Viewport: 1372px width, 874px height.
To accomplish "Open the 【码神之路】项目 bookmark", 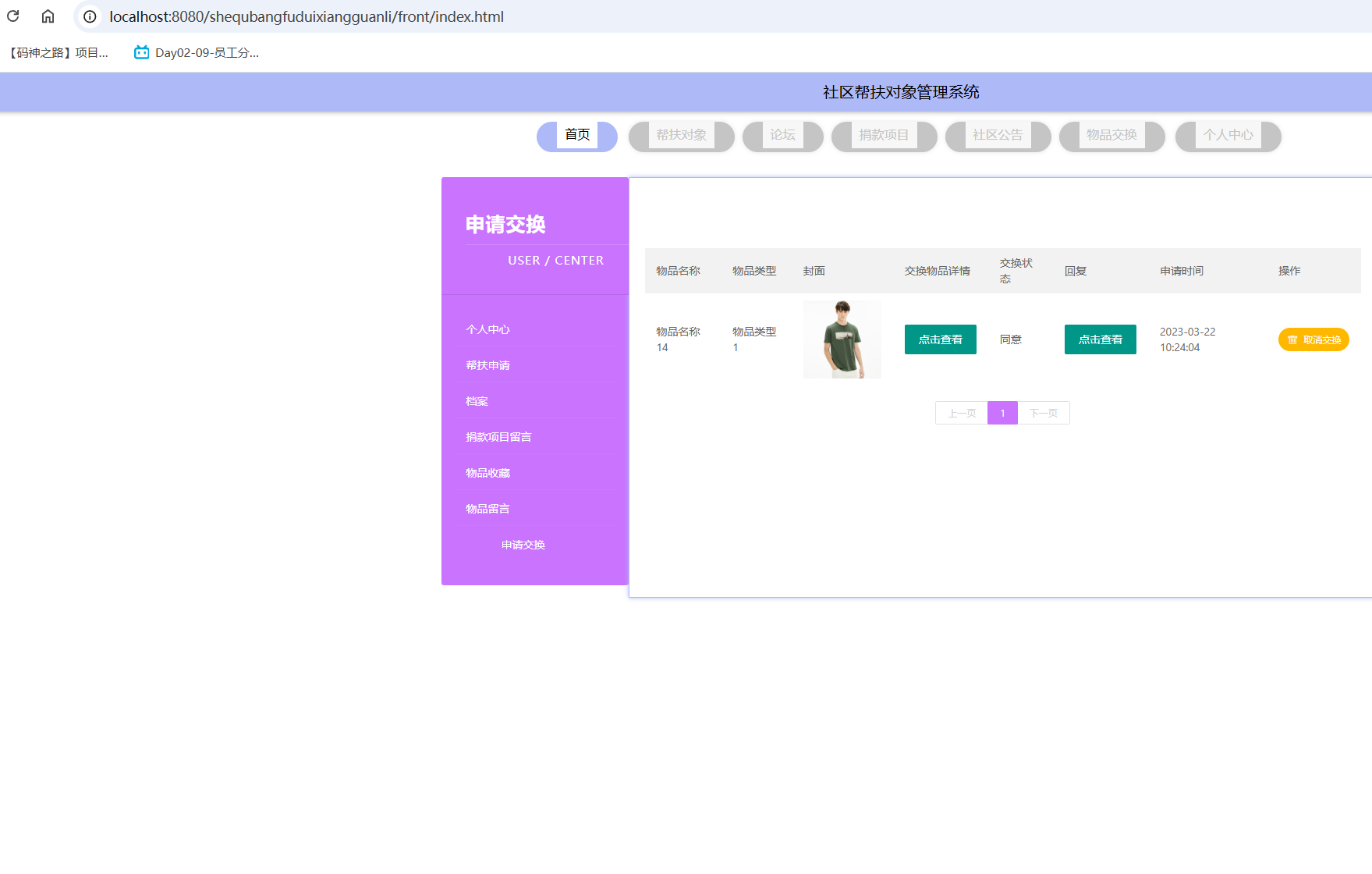I will (59, 52).
